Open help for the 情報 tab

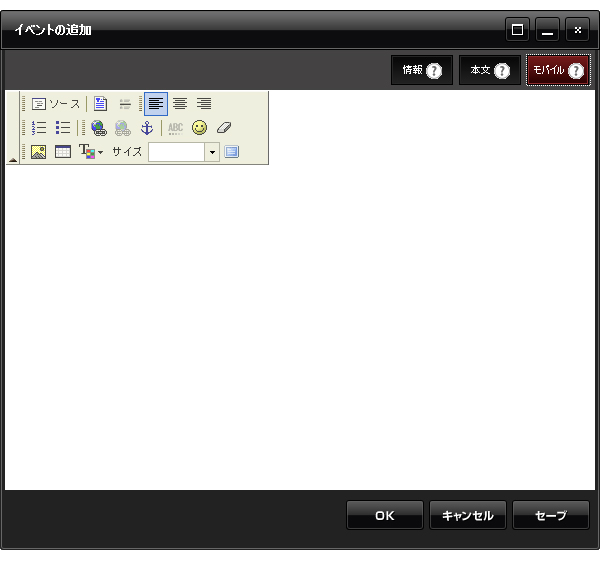pos(434,71)
